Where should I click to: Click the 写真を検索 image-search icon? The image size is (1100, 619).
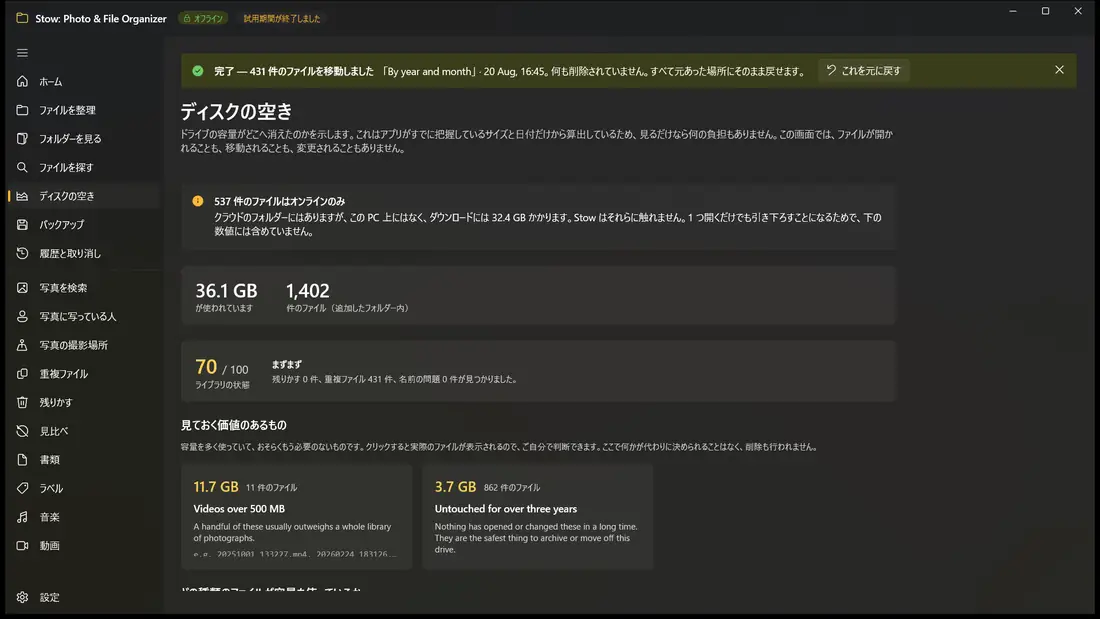click(x=22, y=288)
